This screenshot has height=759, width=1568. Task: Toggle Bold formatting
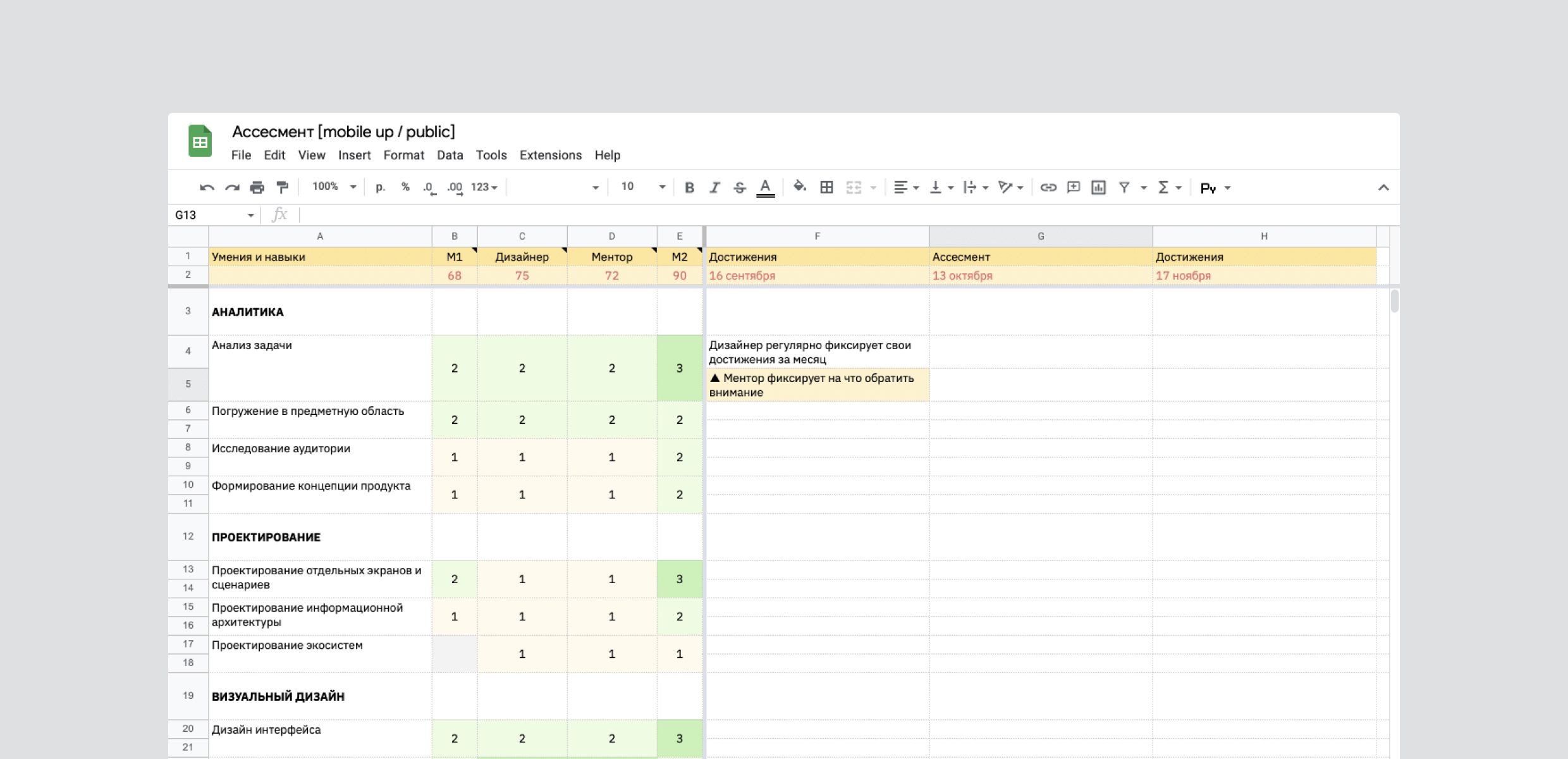689,187
